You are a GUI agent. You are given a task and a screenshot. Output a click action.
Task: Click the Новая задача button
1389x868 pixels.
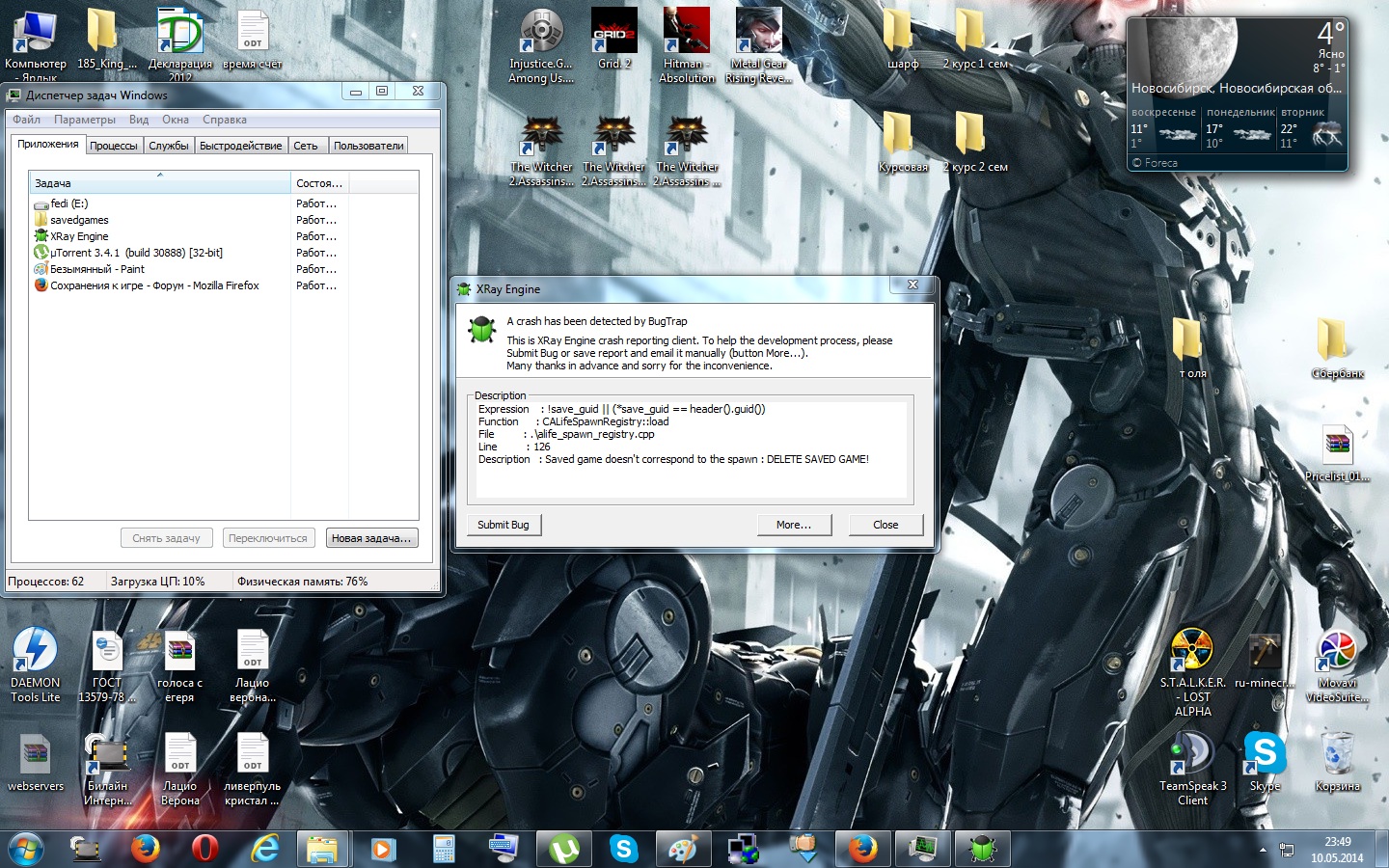pos(371,538)
